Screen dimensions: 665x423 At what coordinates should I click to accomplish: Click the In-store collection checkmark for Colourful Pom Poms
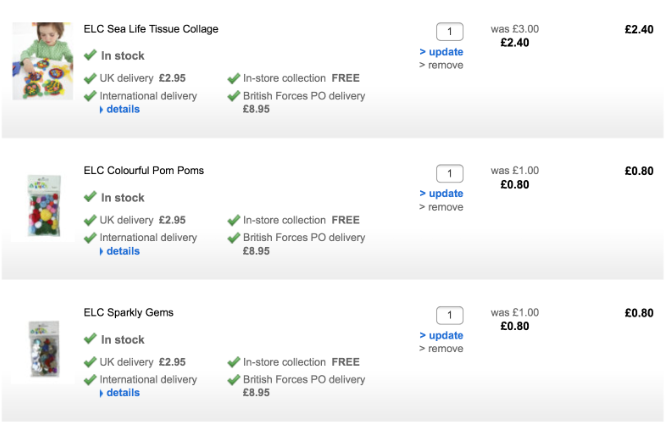pos(234,220)
